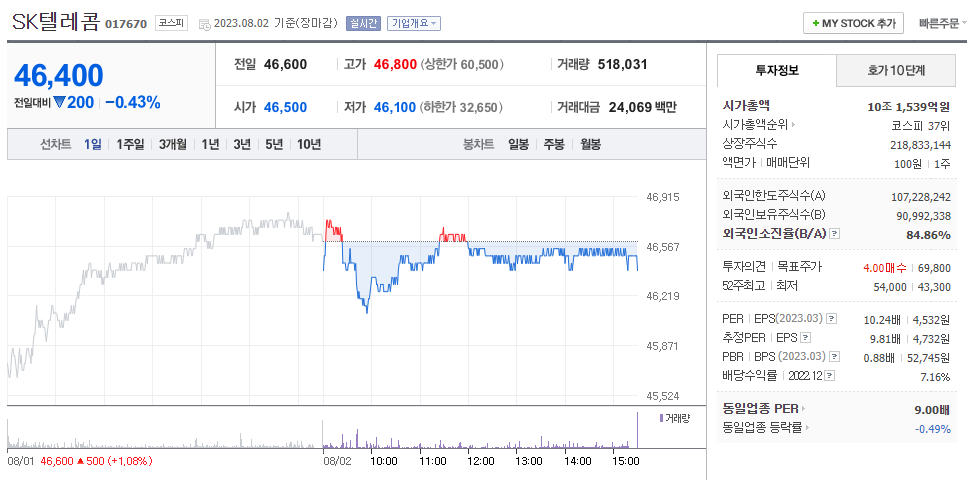
Task: Click the stock code 017670
Action: tap(126, 24)
